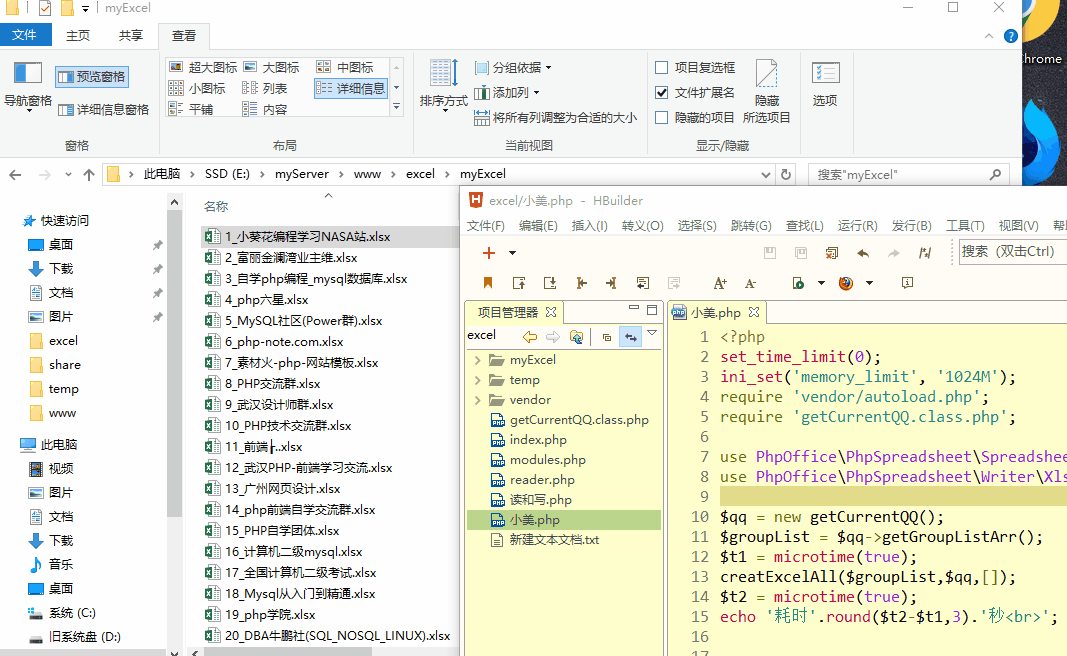Switch to the 共享 ribbon tab in Explorer
This screenshot has height=656, width=1067.
tap(131, 35)
